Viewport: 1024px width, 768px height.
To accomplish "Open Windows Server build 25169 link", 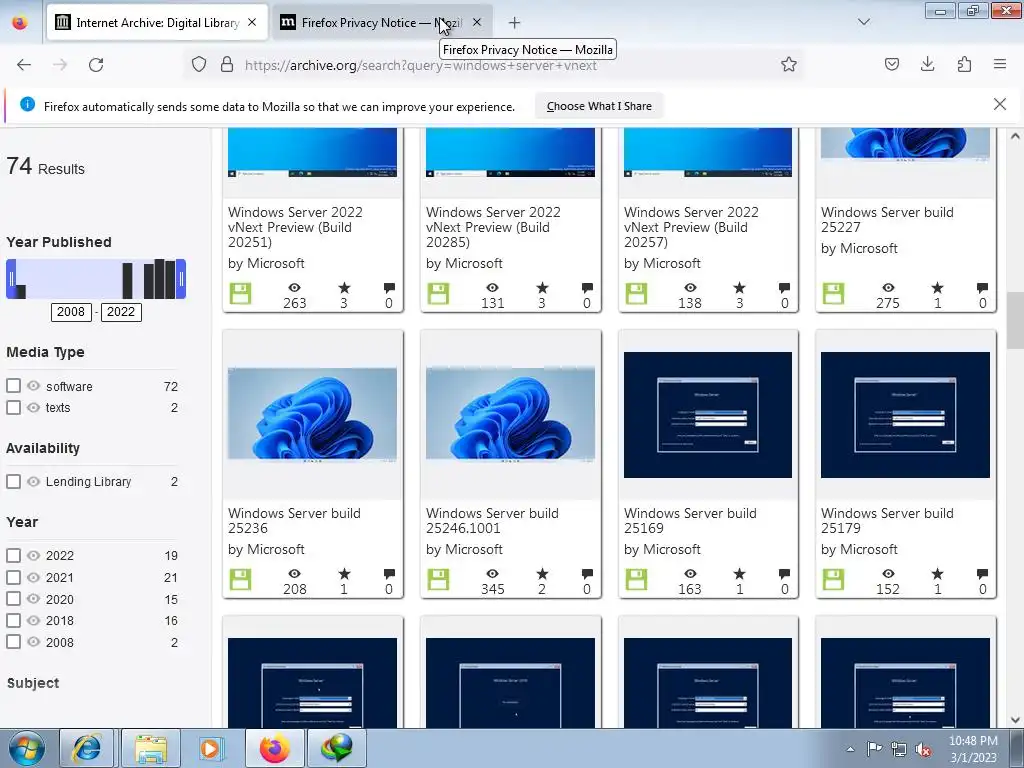I will click(x=690, y=520).
